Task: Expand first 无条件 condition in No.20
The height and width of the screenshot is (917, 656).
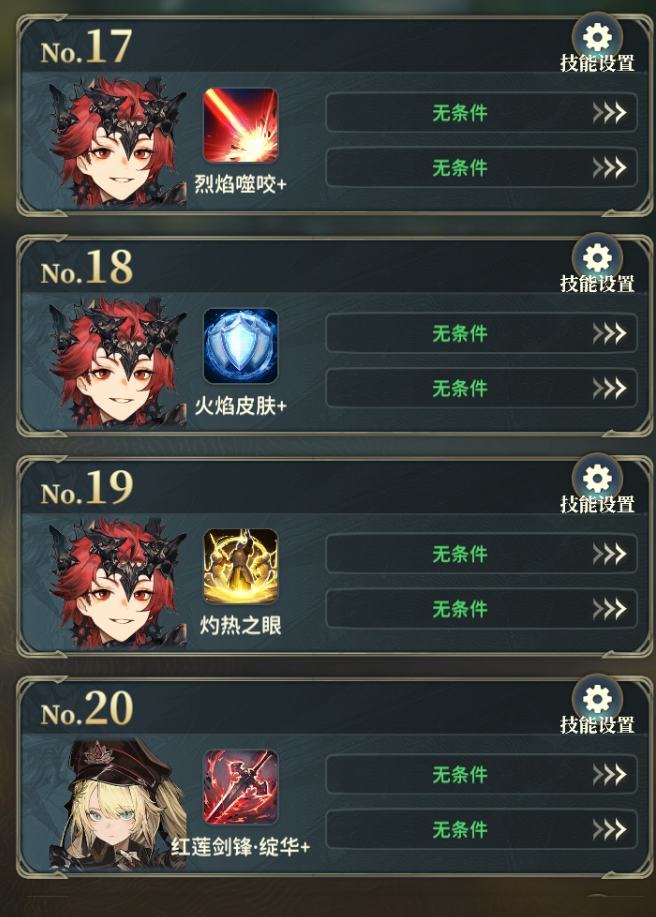Action: click(481, 774)
